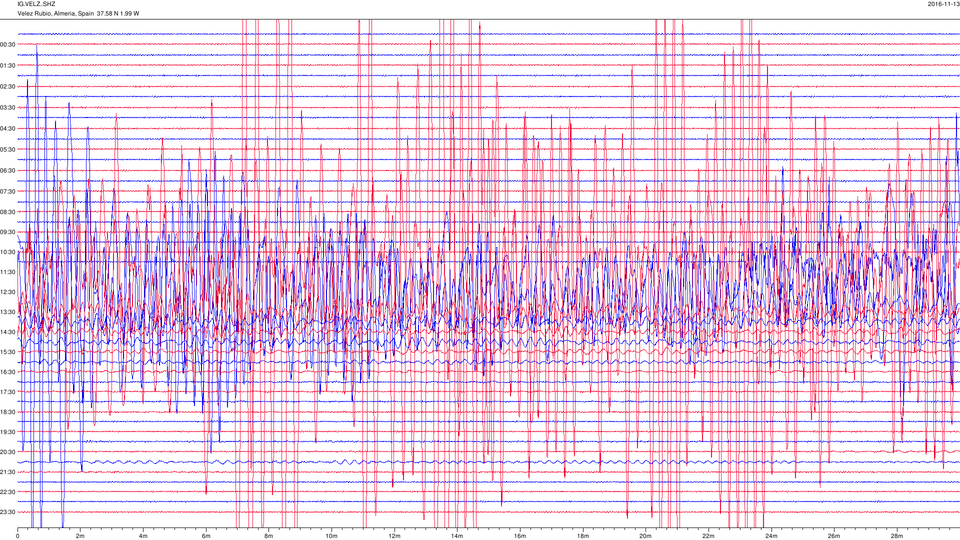Viewport: 960px width, 540px height.
Task: Select the 07:30 time label
Action: [7, 192]
